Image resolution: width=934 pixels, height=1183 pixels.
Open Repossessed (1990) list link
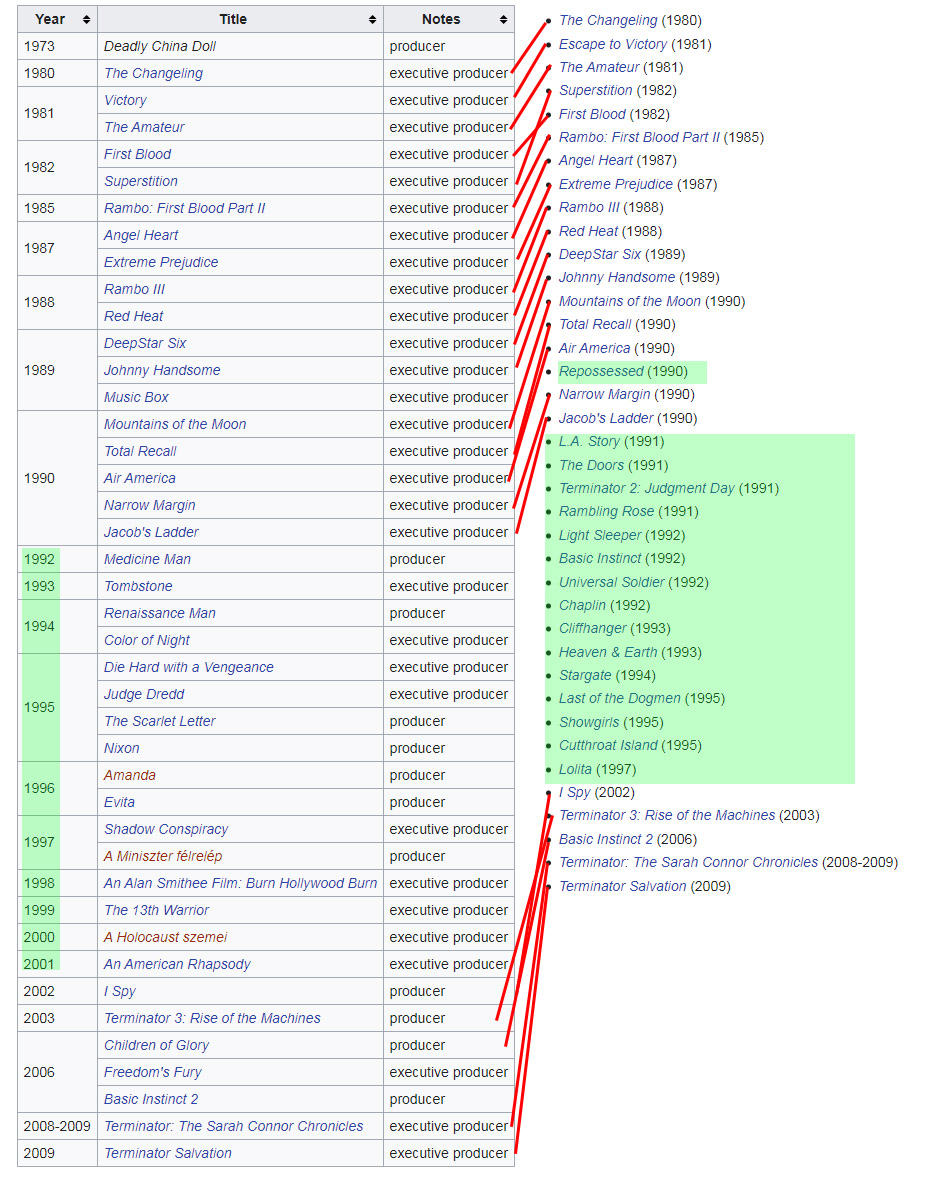pos(601,371)
